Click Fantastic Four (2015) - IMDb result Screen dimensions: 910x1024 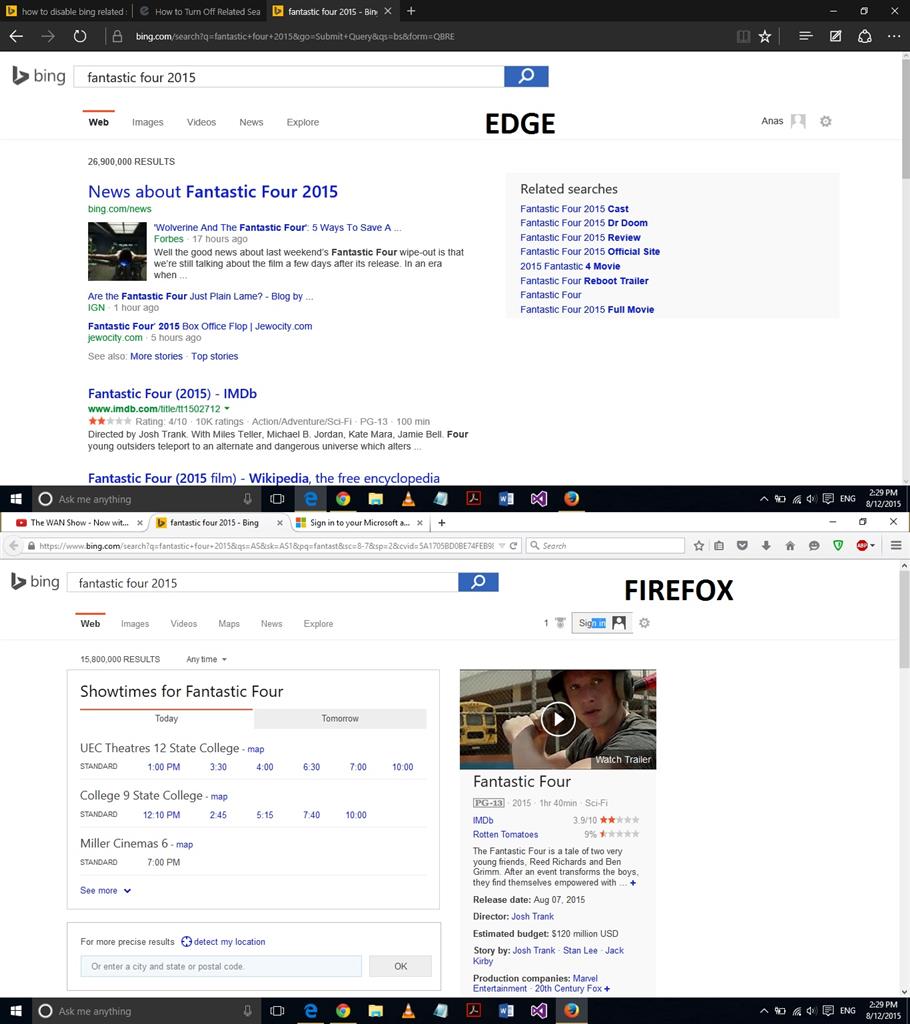click(172, 394)
